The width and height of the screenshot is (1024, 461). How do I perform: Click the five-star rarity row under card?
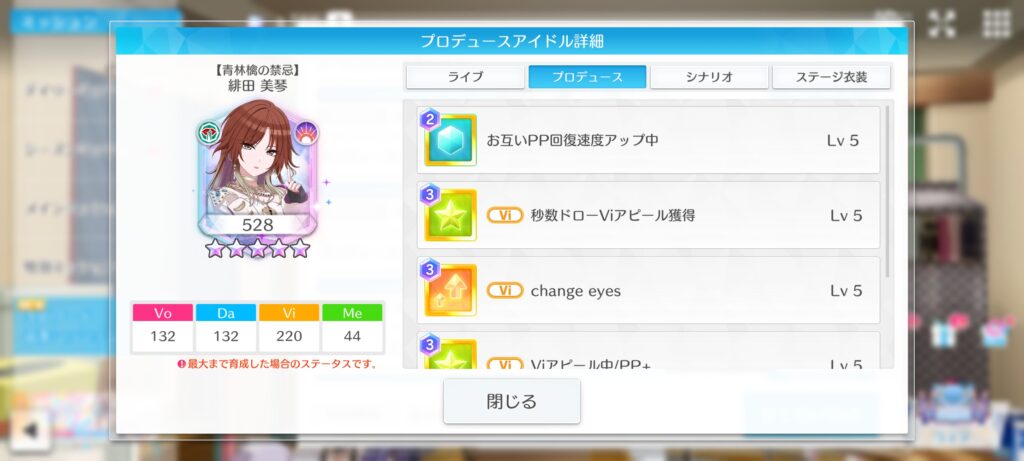[257, 248]
